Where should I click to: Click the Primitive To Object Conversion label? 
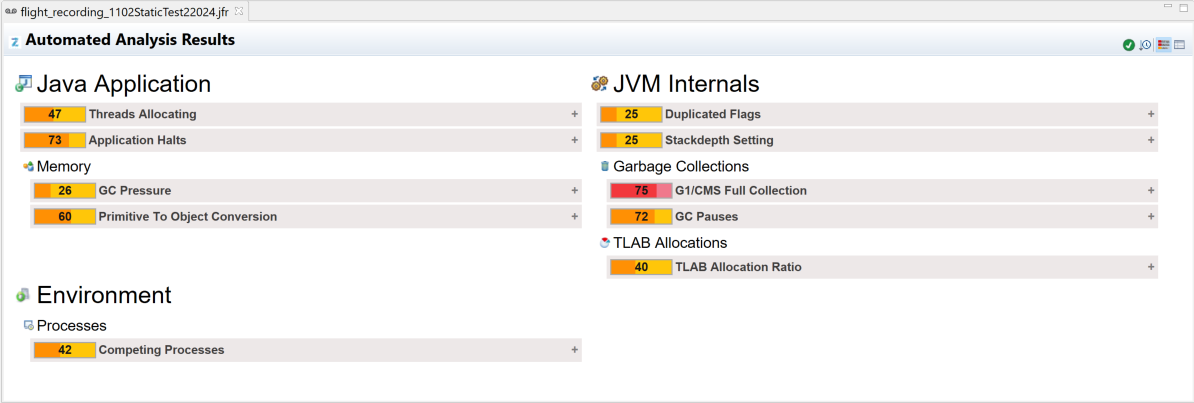(x=188, y=216)
